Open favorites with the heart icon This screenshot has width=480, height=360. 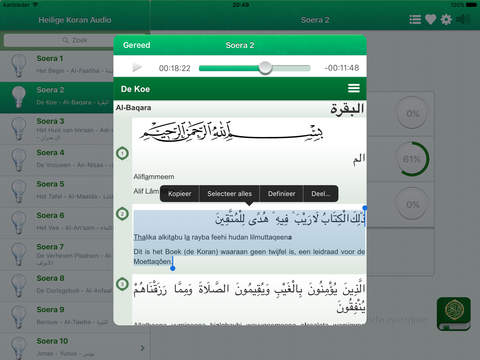point(431,19)
